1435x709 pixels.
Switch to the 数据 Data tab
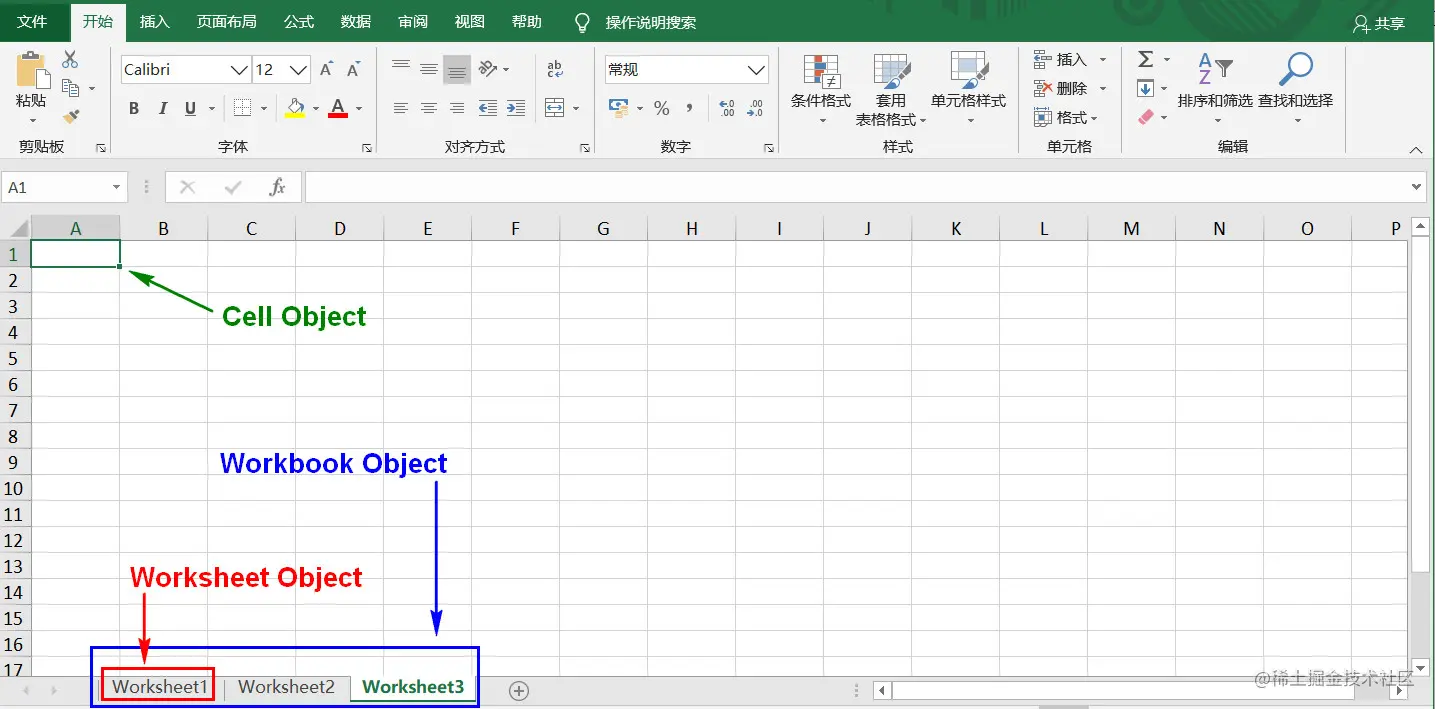(356, 22)
